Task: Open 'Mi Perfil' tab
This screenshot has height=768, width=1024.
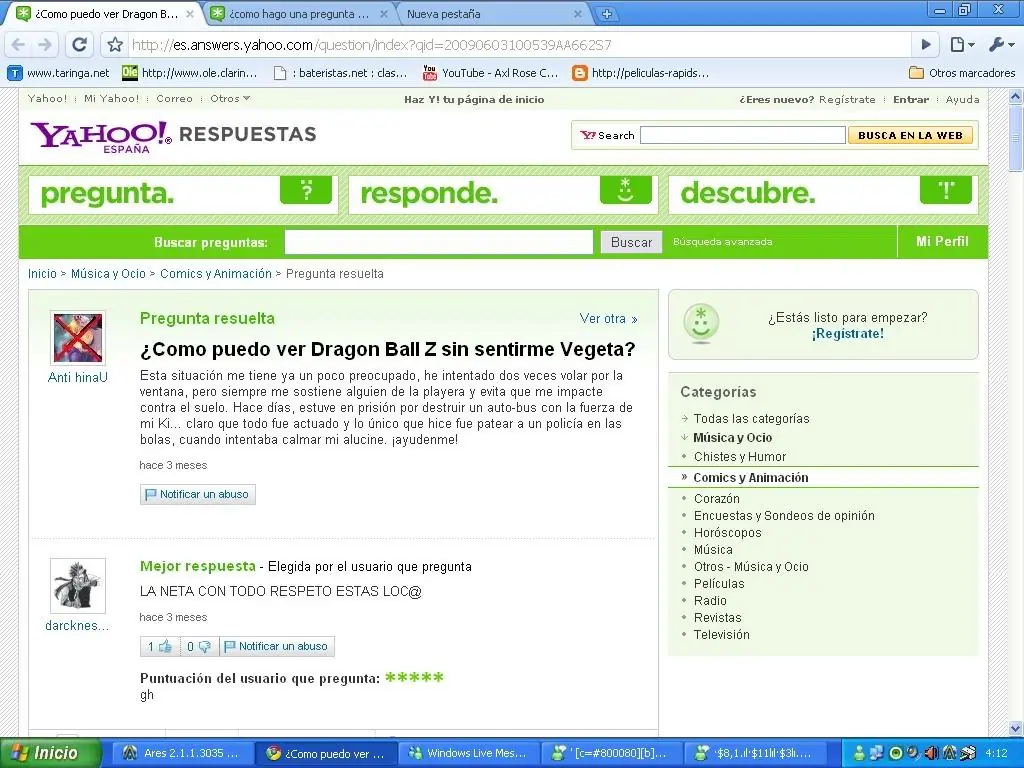Action: coord(942,242)
